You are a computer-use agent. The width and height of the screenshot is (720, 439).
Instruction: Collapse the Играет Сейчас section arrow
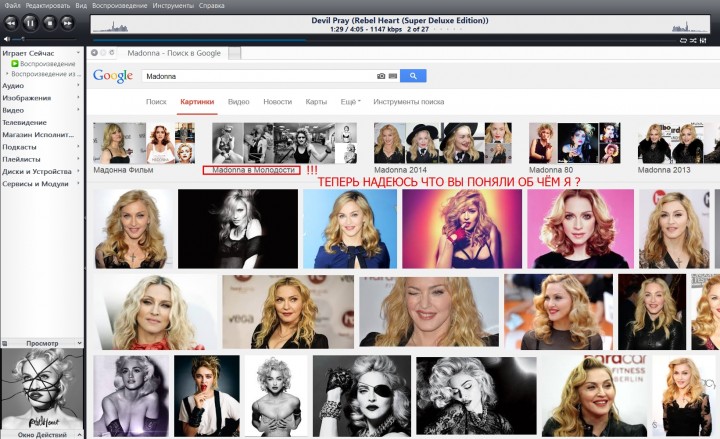(79, 53)
